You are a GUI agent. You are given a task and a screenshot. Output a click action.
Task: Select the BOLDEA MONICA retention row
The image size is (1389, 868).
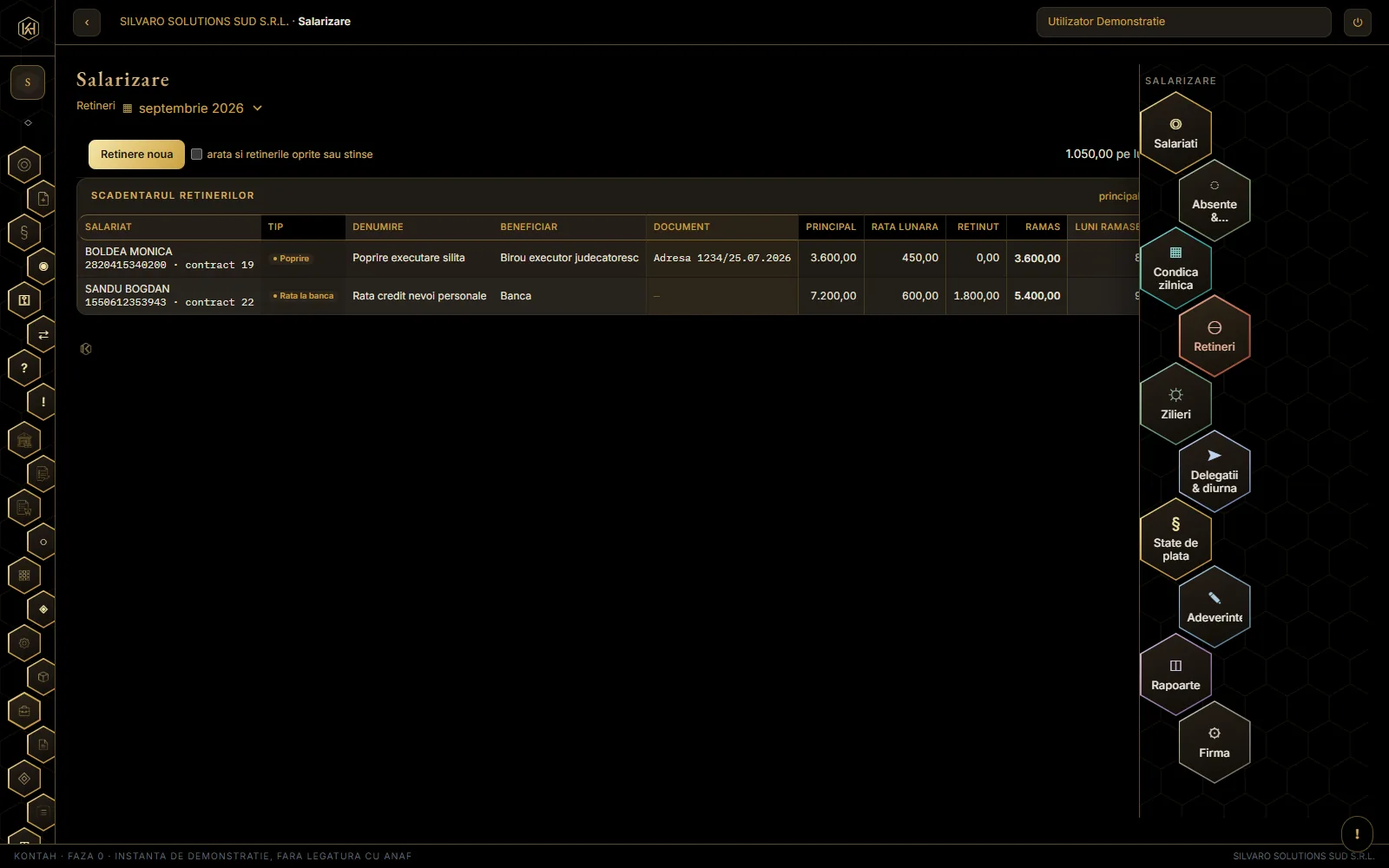[608, 259]
